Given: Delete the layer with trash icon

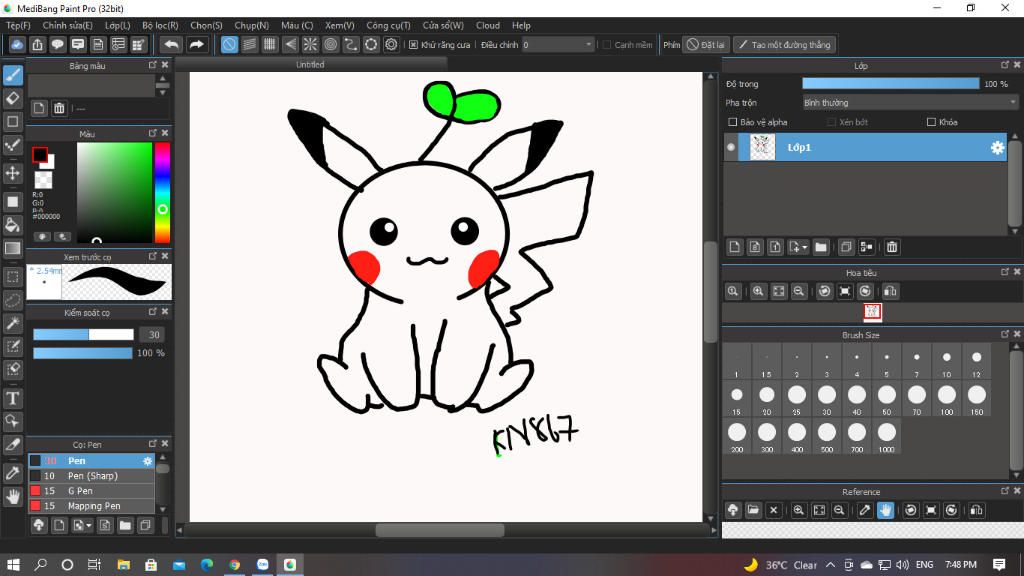Looking at the screenshot, I should pos(891,247).
